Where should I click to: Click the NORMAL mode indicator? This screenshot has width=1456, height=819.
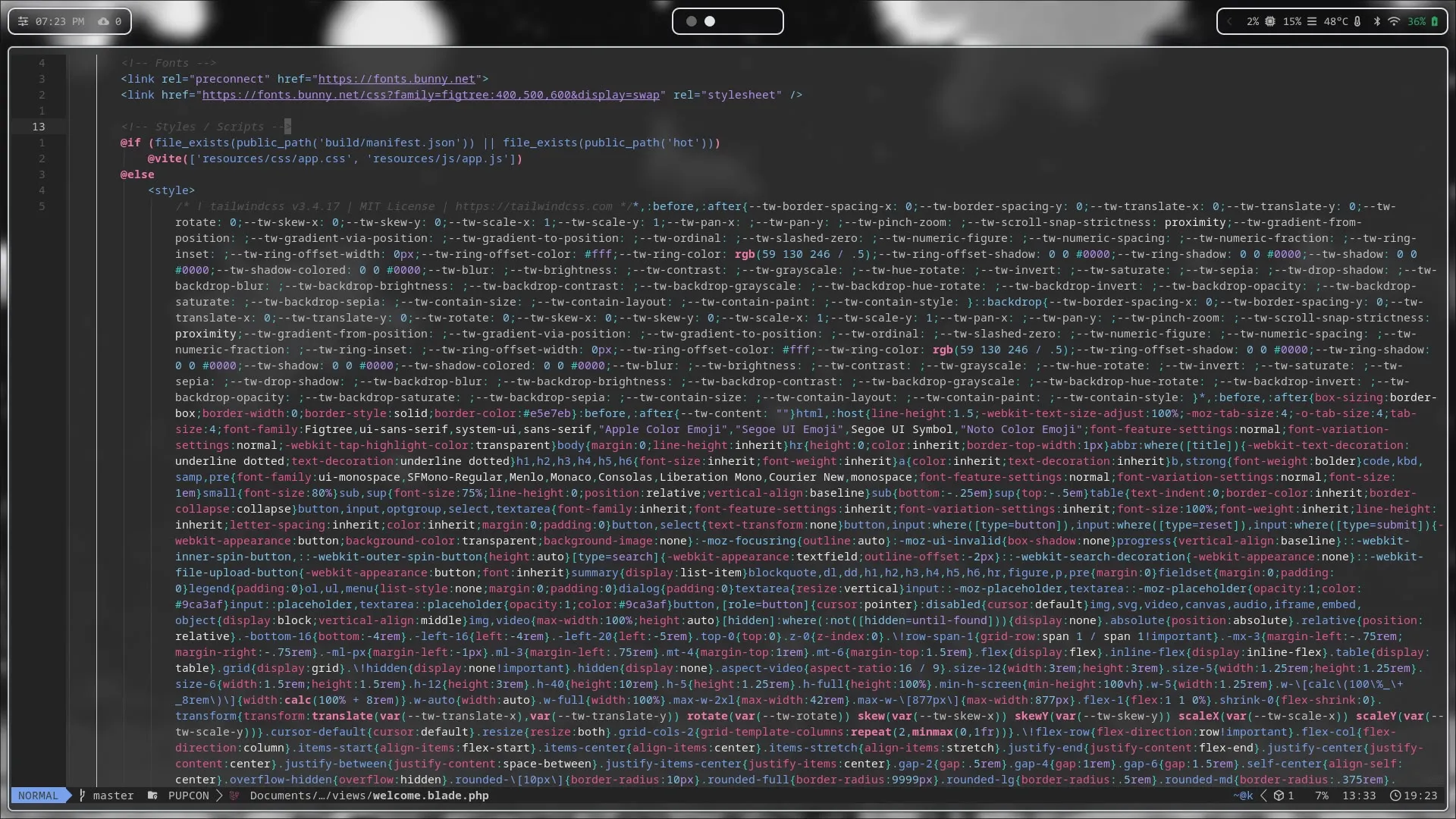(38, 795)
